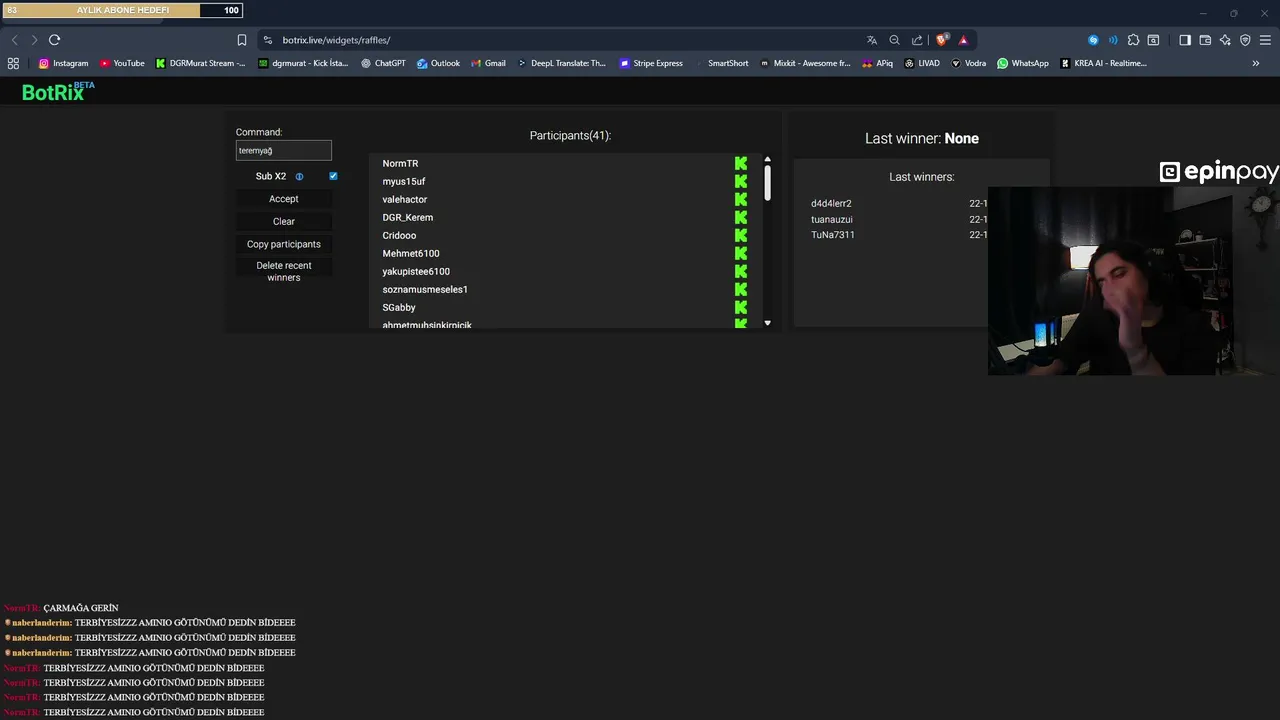Click participants list scroll-up arrow
The height and width of the screenshot is (720, 1280).
tap(767, 159)
